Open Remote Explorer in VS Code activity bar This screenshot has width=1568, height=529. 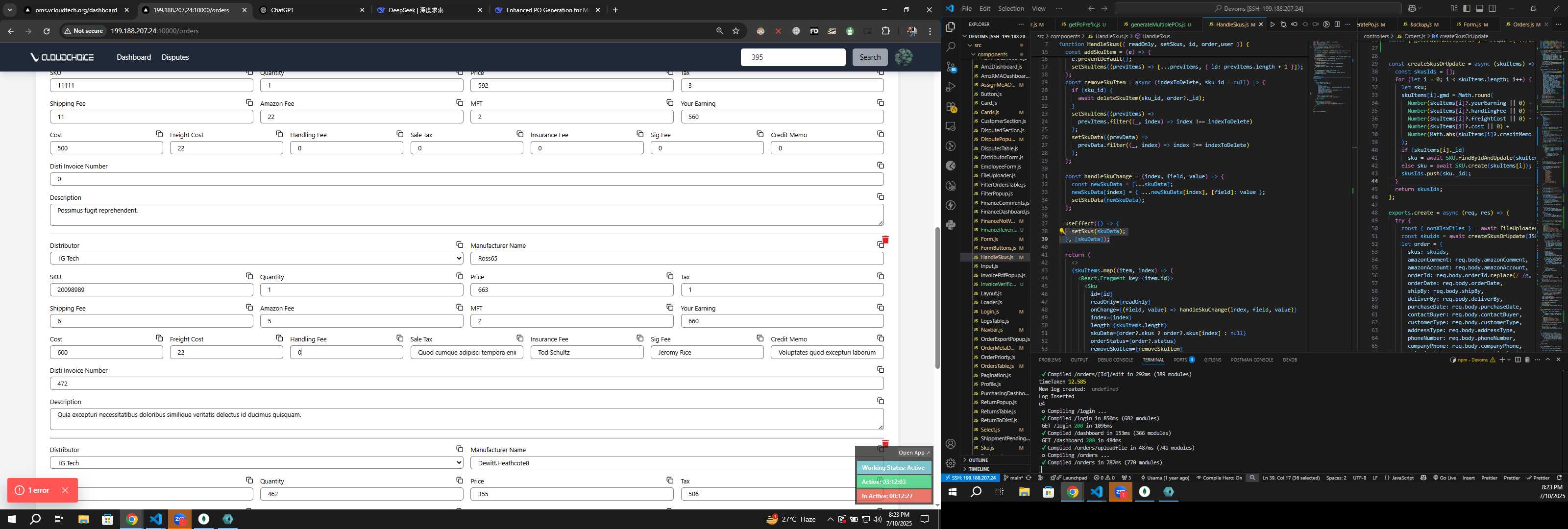coord(950,127)
